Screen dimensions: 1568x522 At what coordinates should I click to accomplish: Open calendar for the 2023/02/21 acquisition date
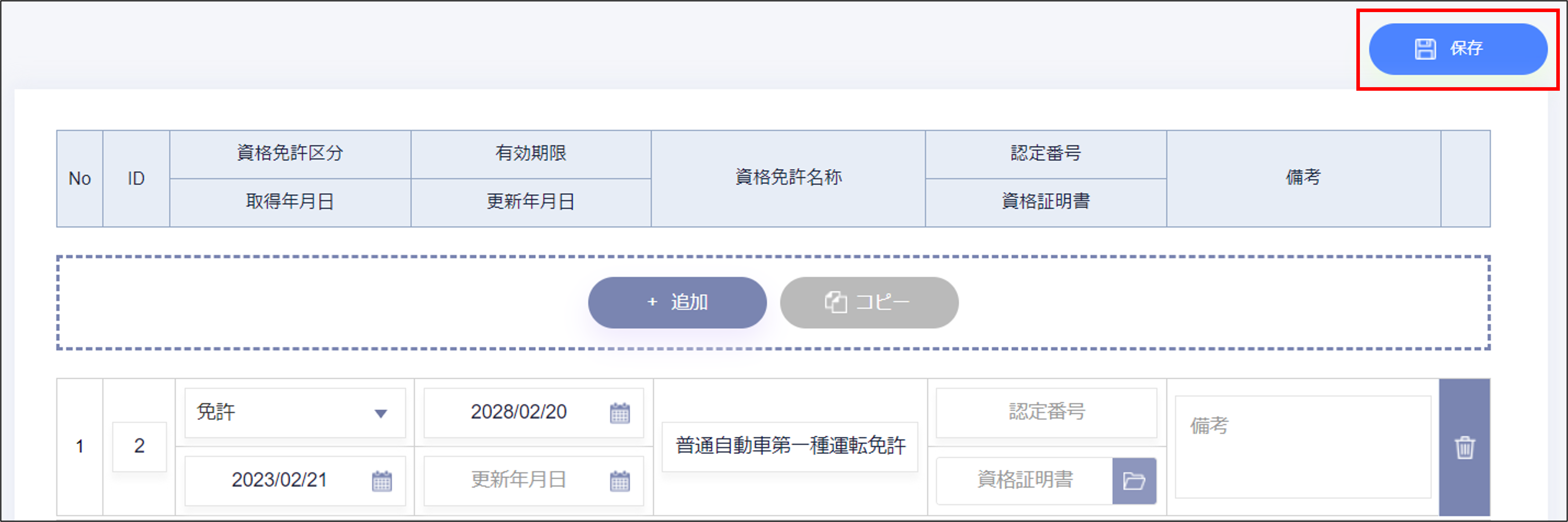pyautogui.click(x=382, y=481)
